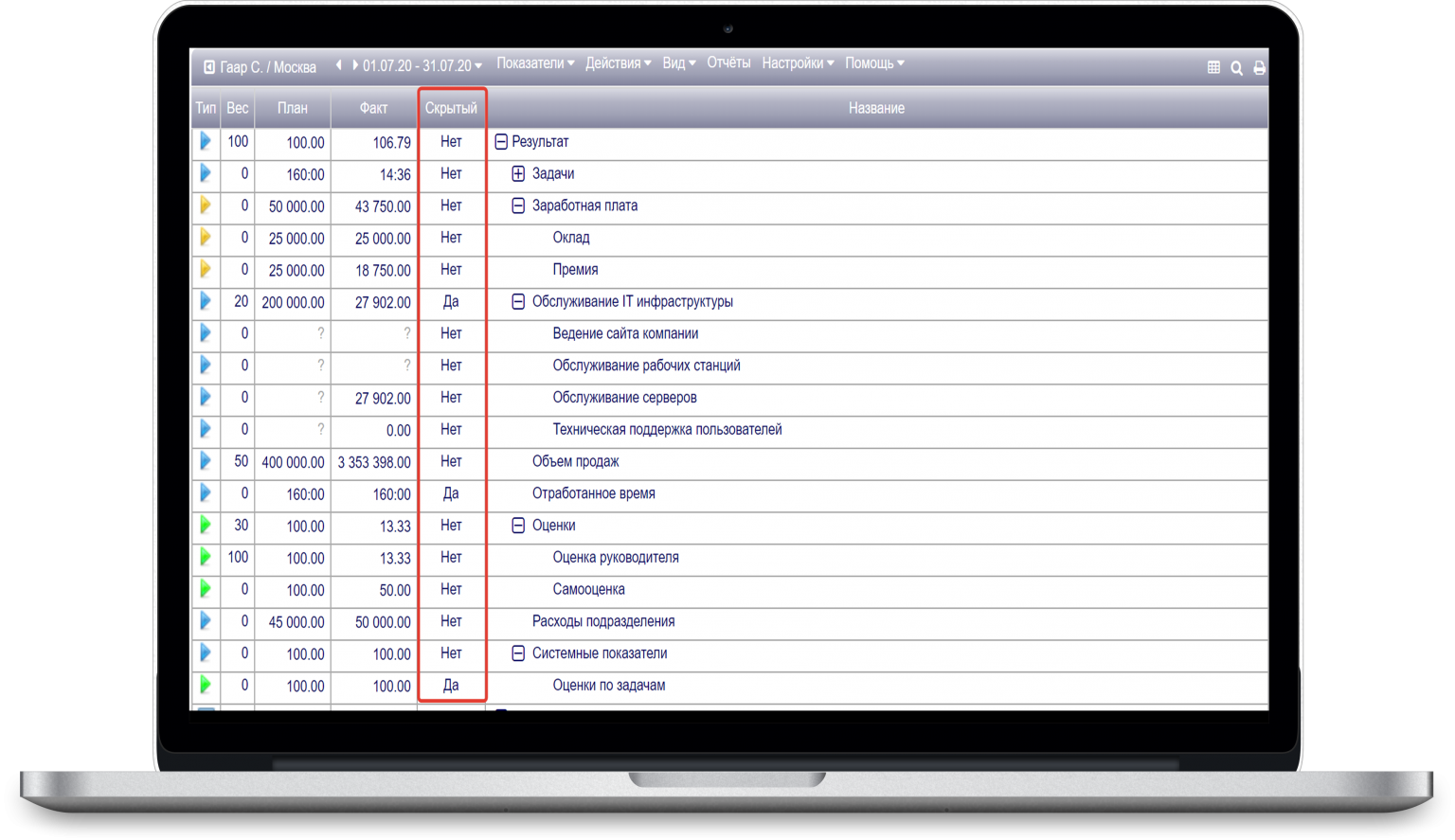Click the Факт column header

373,108
